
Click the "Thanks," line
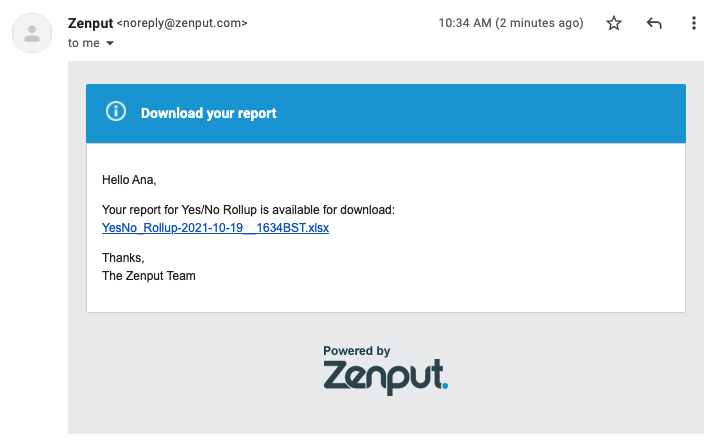pos(123,258)
